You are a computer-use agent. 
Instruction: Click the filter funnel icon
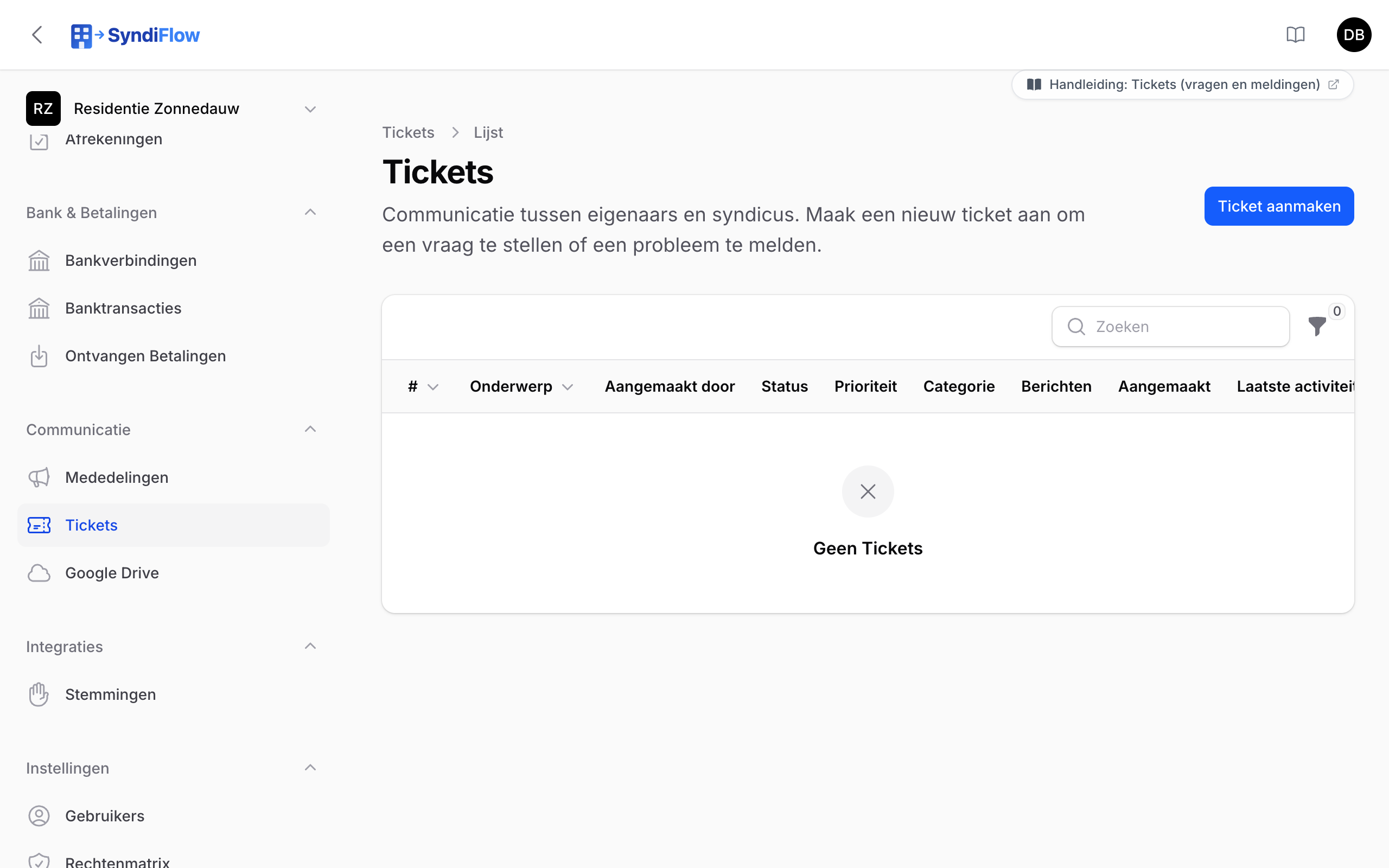coord(1317,326)
